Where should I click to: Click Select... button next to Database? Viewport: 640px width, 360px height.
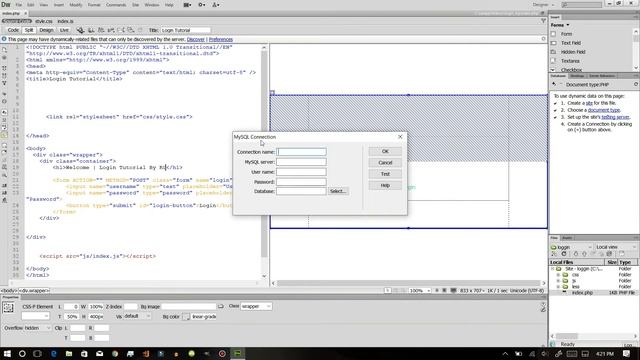tap(338, 191)
